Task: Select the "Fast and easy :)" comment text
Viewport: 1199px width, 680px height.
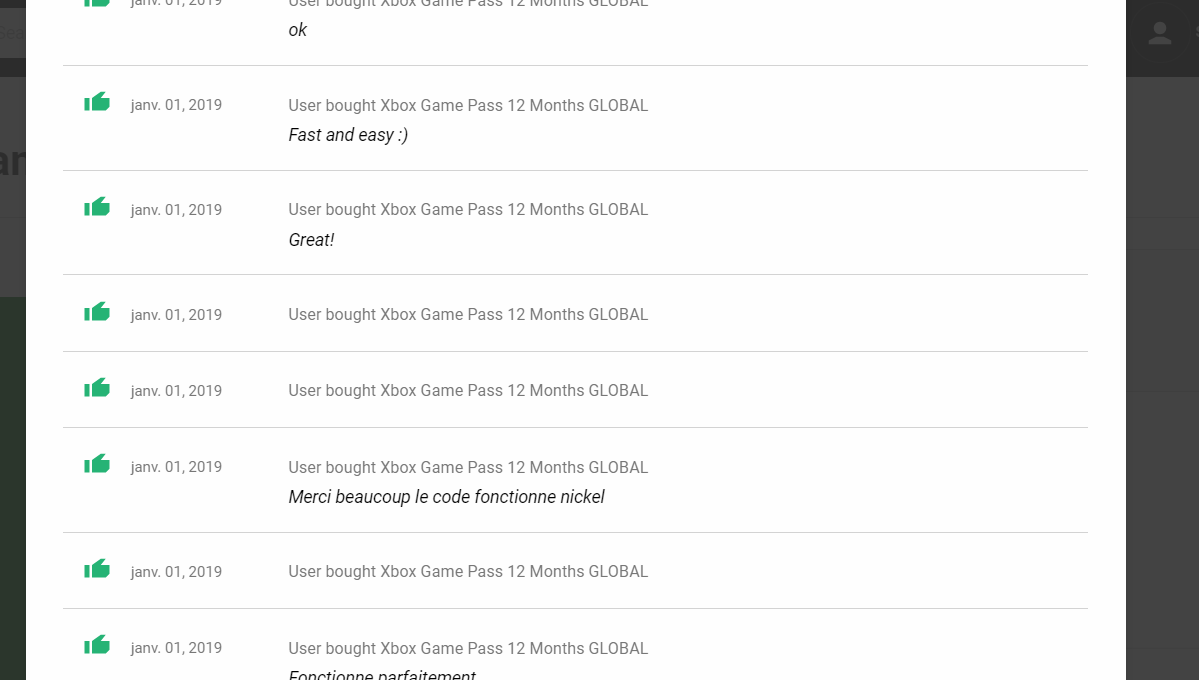Action: click(348, 135)
